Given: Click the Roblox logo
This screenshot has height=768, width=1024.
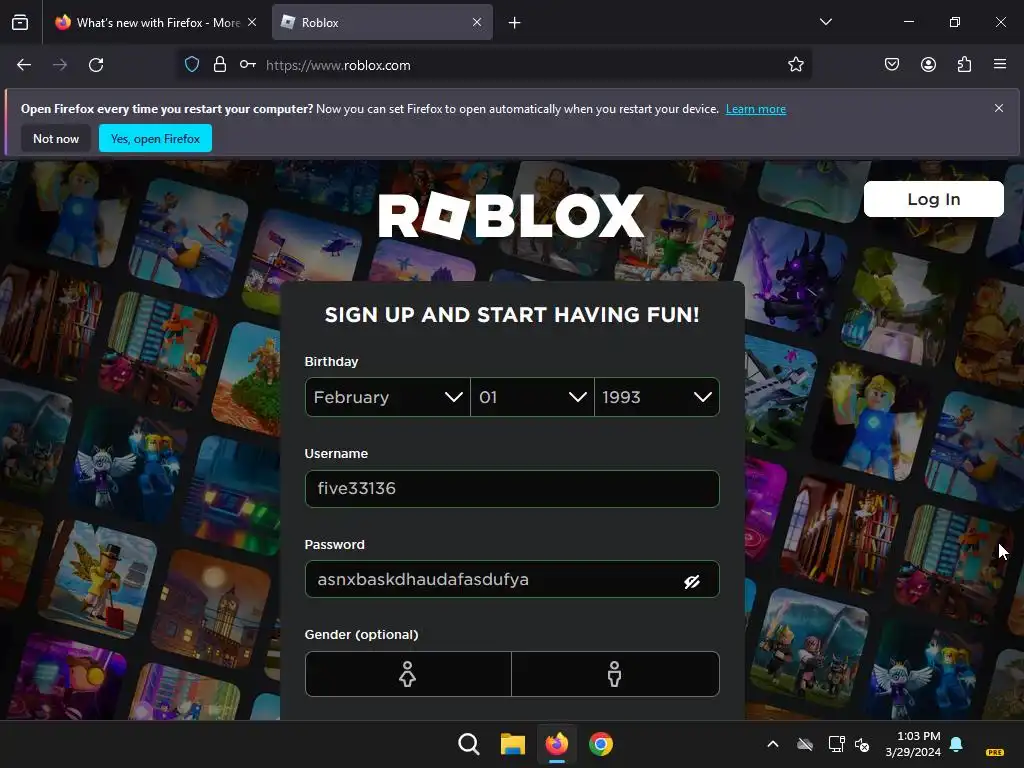Looking at the screenshot, I should (x=511, y=216).
